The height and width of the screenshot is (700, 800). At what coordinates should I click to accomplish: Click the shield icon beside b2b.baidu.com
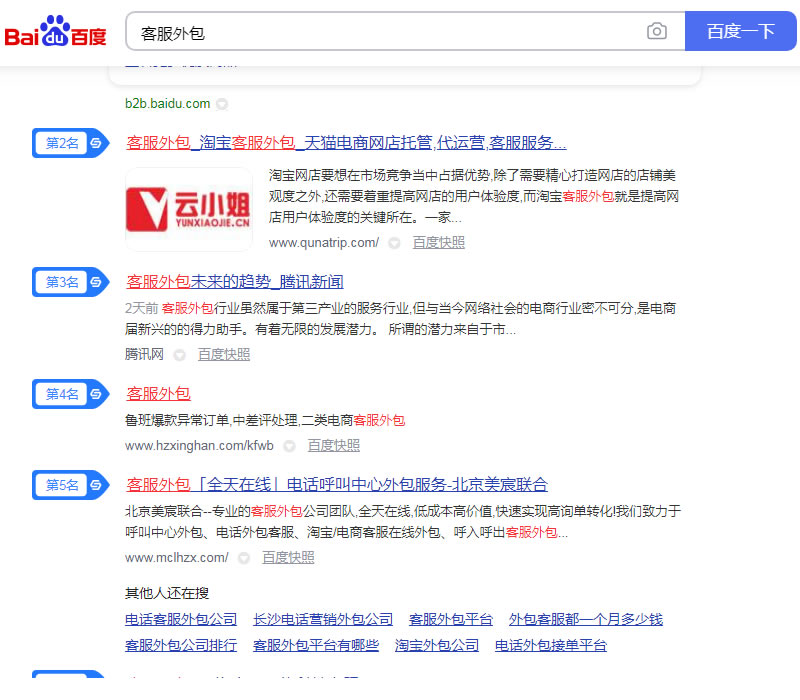(x=221, y=104)
